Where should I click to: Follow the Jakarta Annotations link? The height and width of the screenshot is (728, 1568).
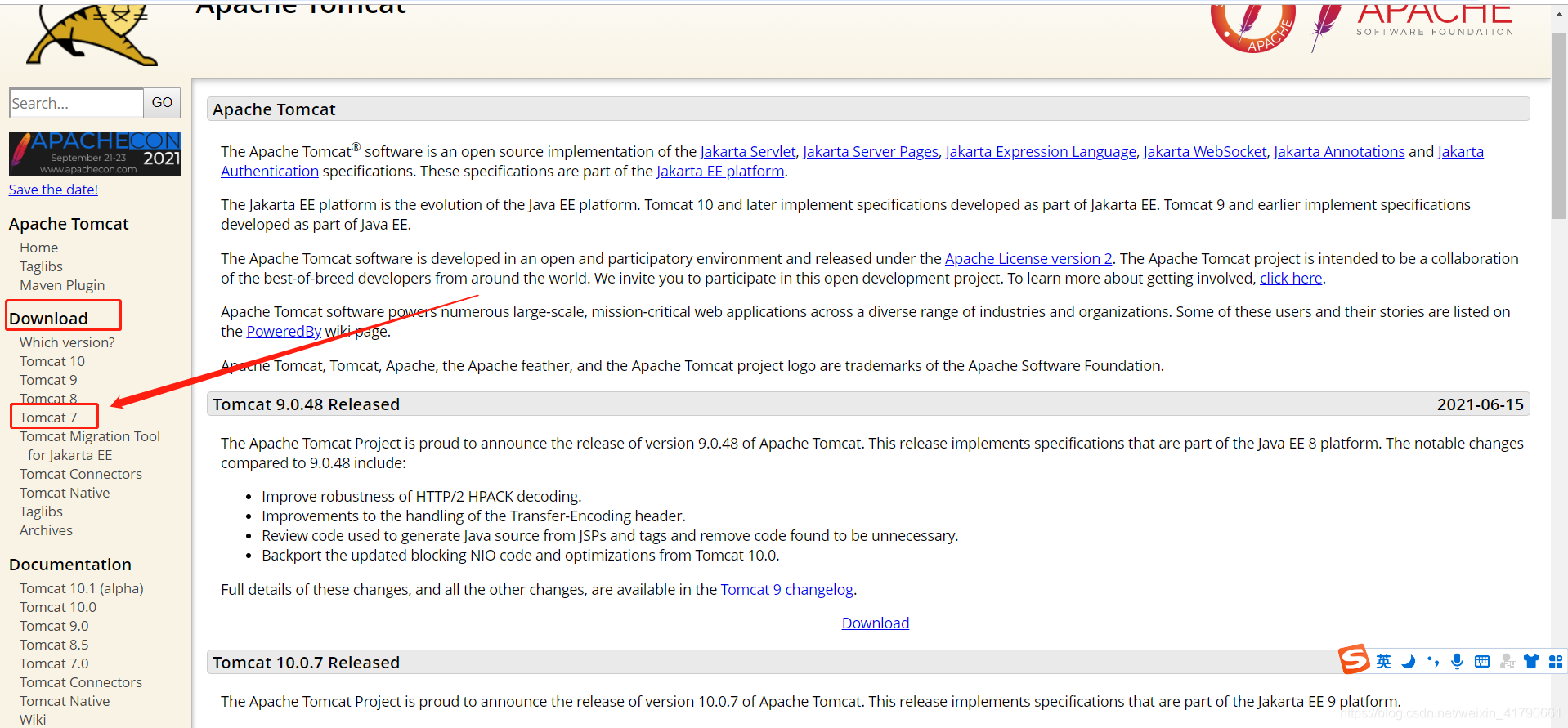(1339, 151)
